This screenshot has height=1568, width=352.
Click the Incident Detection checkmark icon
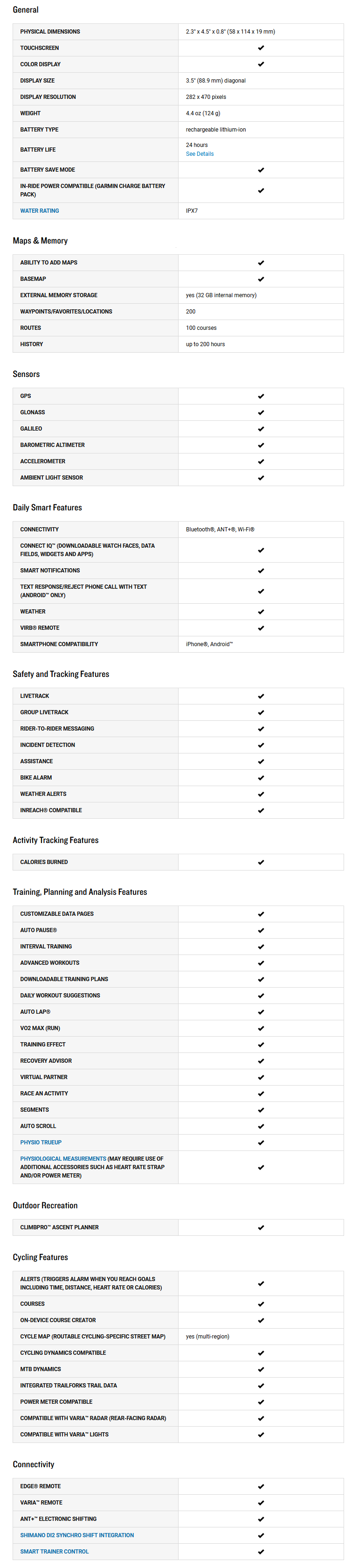[261, 745]
